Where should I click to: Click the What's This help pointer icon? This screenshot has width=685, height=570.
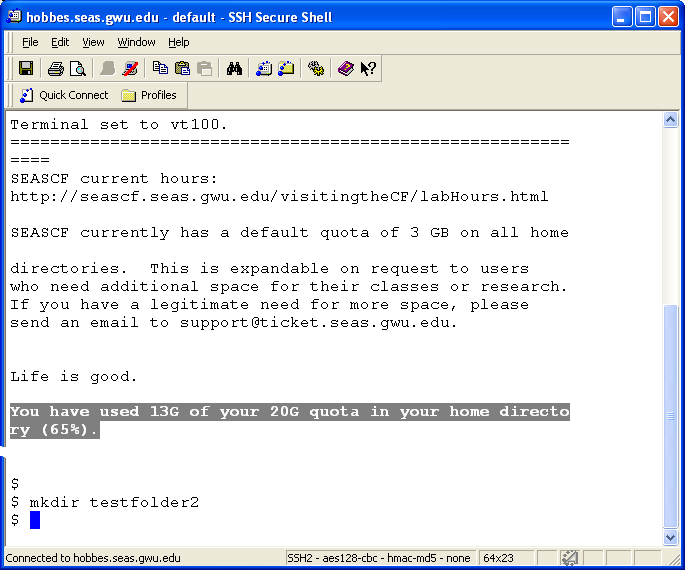point(368,69)
